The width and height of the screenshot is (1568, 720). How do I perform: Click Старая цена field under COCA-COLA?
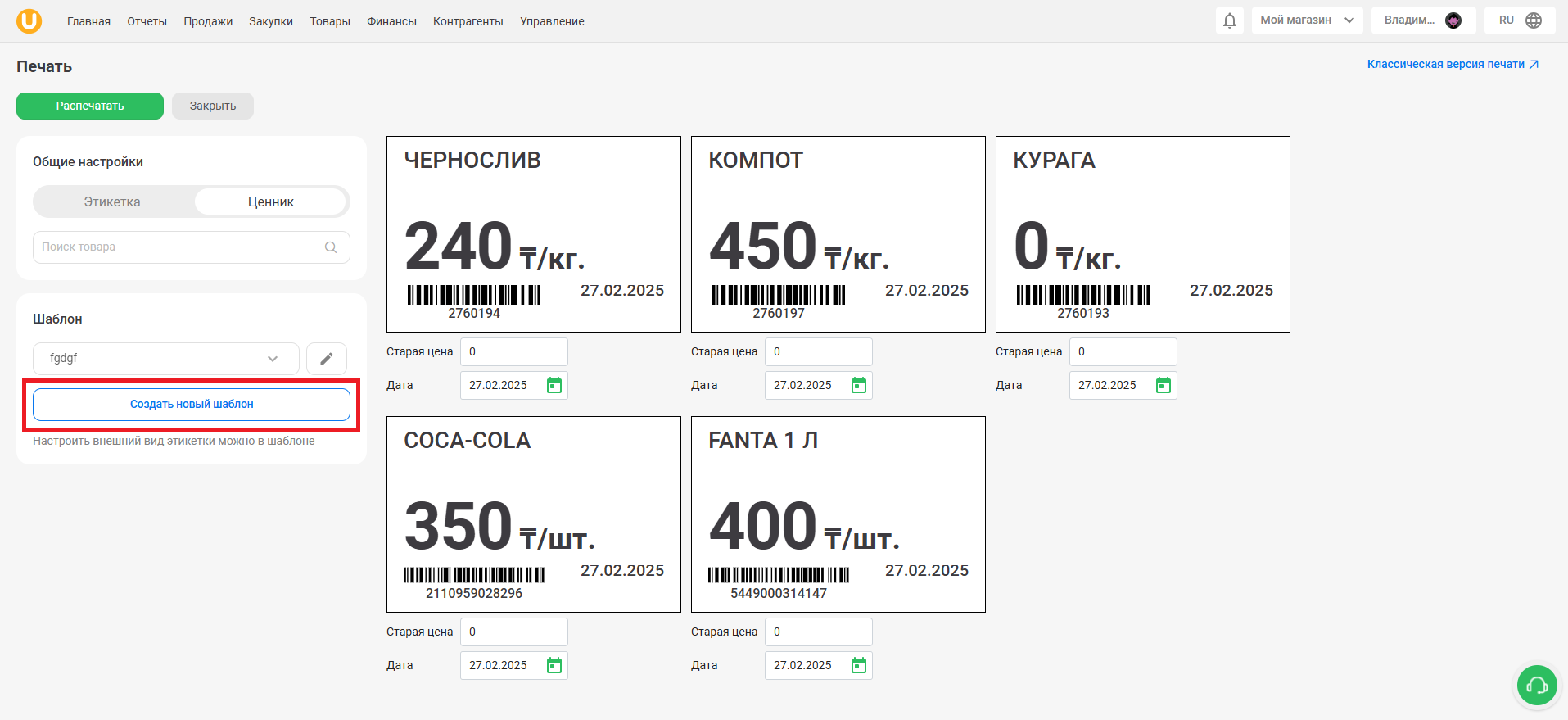pyautogui.click(x=514, y=632)
